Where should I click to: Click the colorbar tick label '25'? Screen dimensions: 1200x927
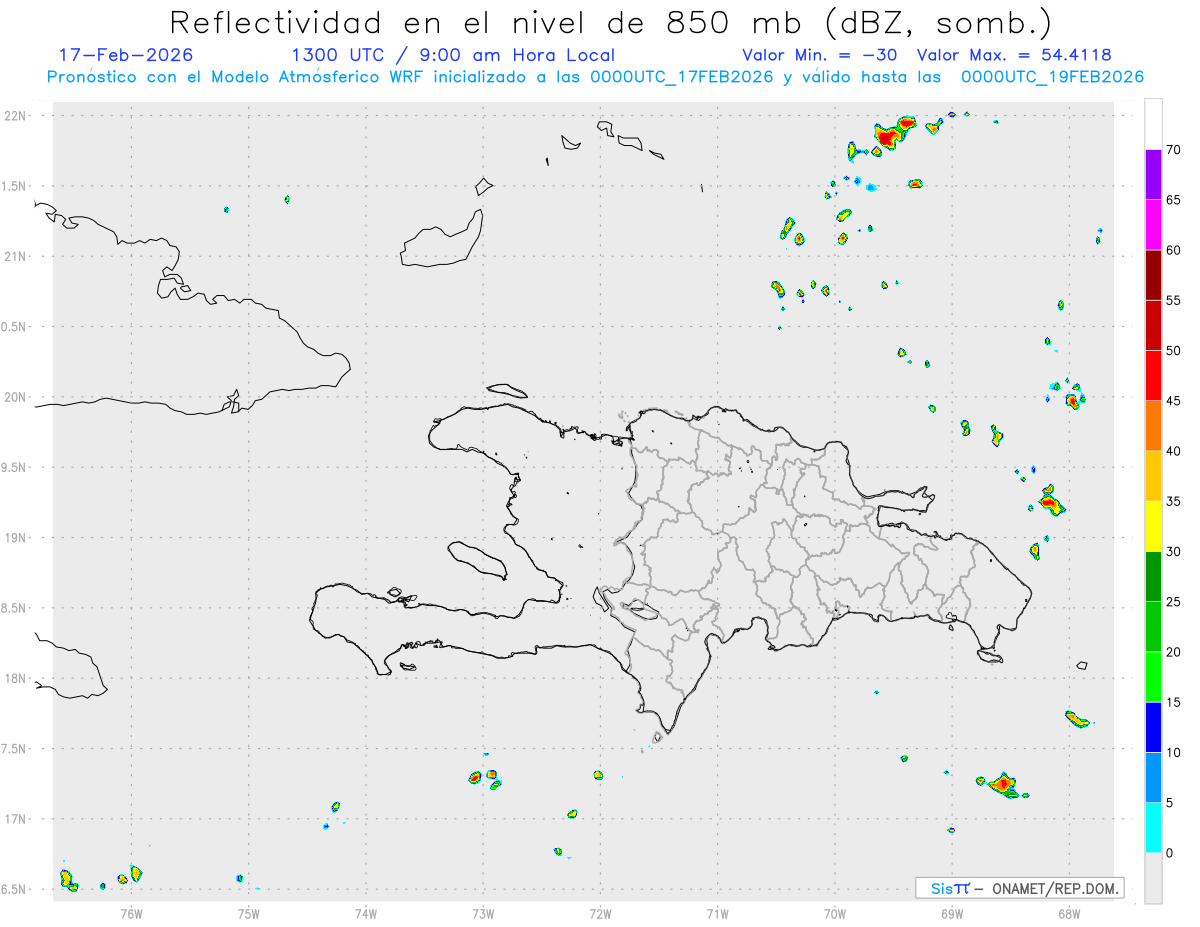1173,602
